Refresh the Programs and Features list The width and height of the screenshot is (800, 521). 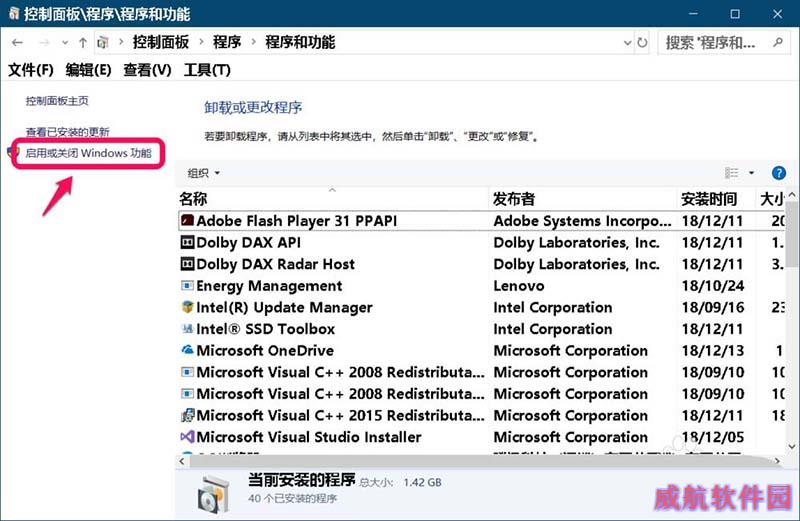(x=642, y=43)
